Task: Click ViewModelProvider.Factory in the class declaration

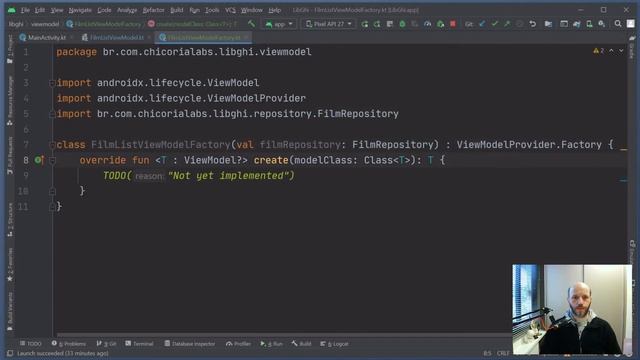Action: click(x=529, y=145)
